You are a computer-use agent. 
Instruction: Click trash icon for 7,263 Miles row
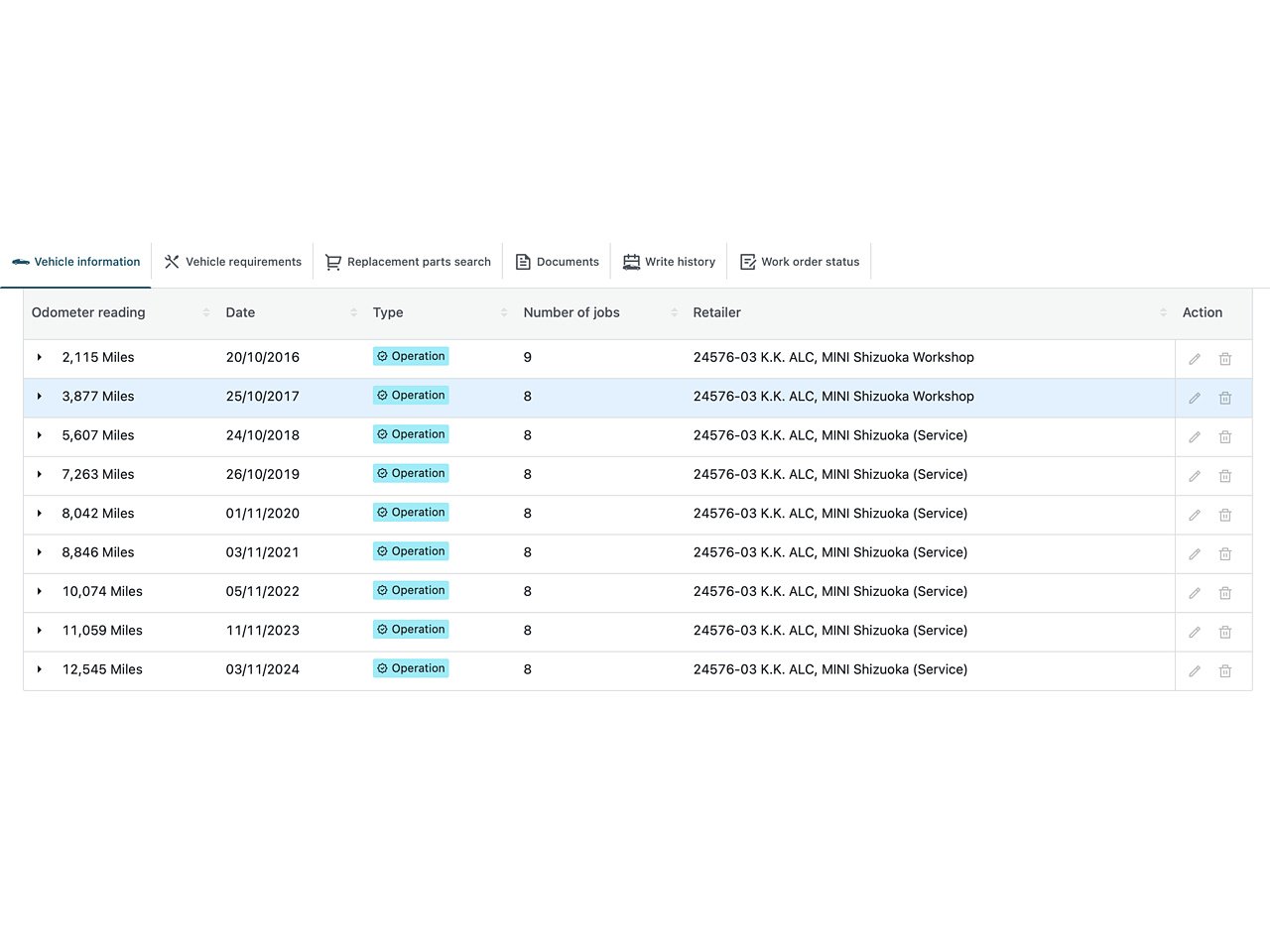pos(1225,476)
